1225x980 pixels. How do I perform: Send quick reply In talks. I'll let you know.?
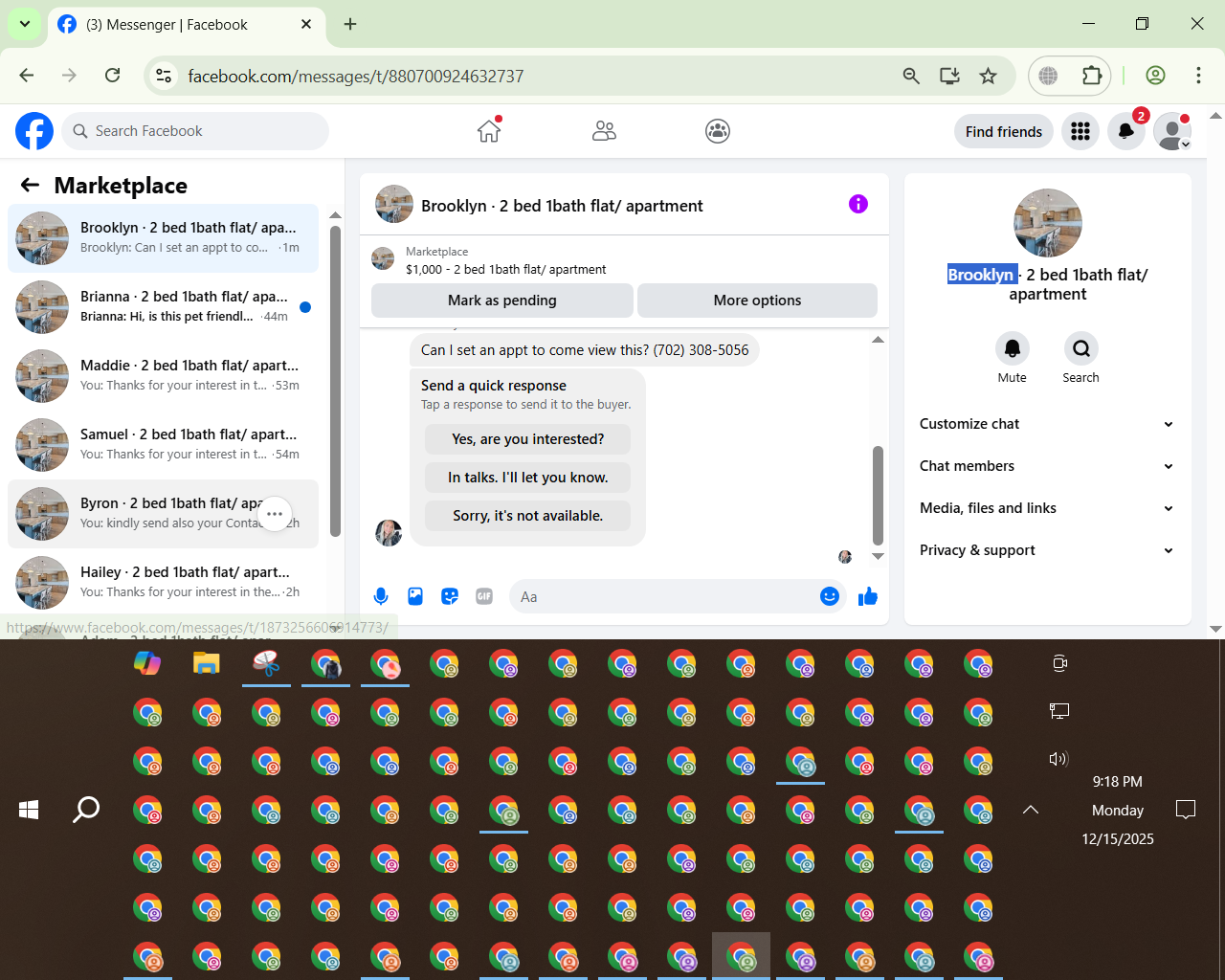pos(528,478)
